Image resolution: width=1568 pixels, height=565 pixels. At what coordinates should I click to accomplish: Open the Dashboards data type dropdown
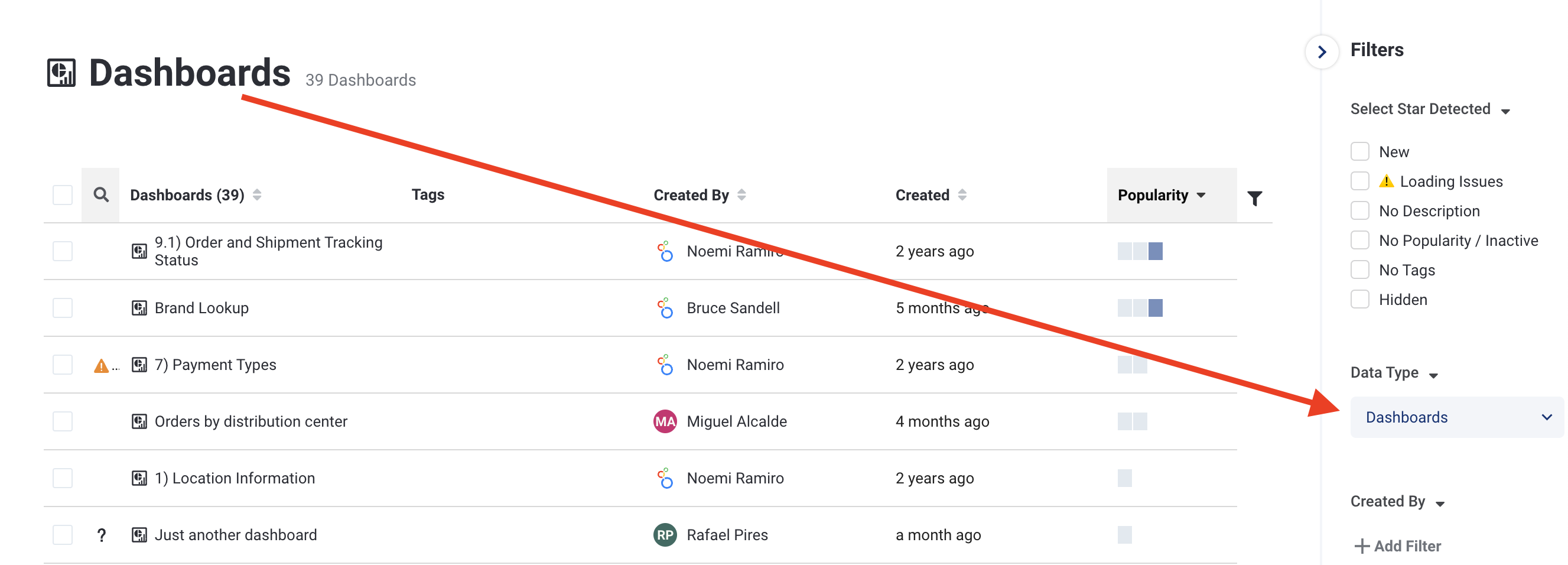pyautogui.click(x=1456, y=417)
